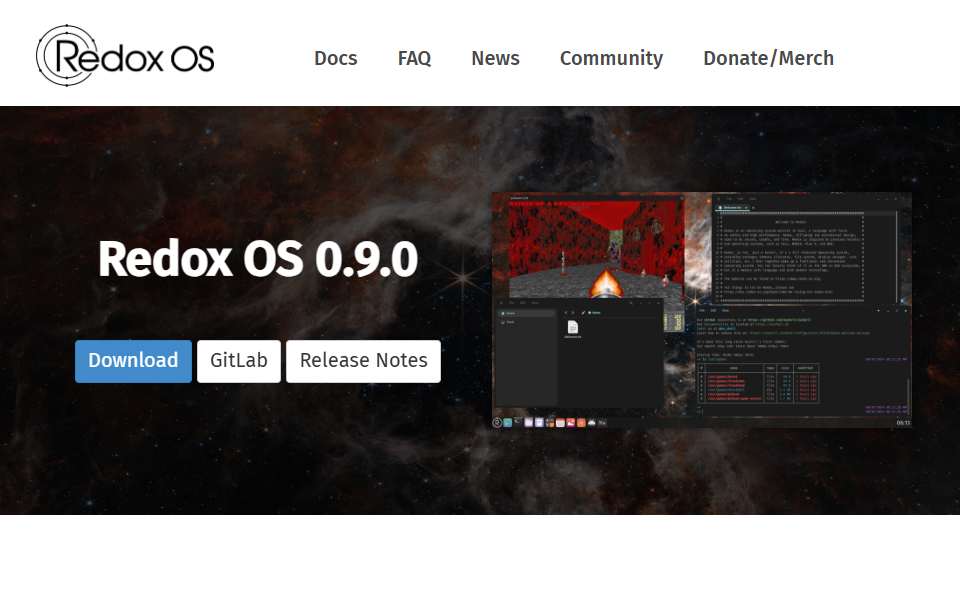Open the Donate/Merch page
This screenshot has height=600, width=960.
point(768,58)
